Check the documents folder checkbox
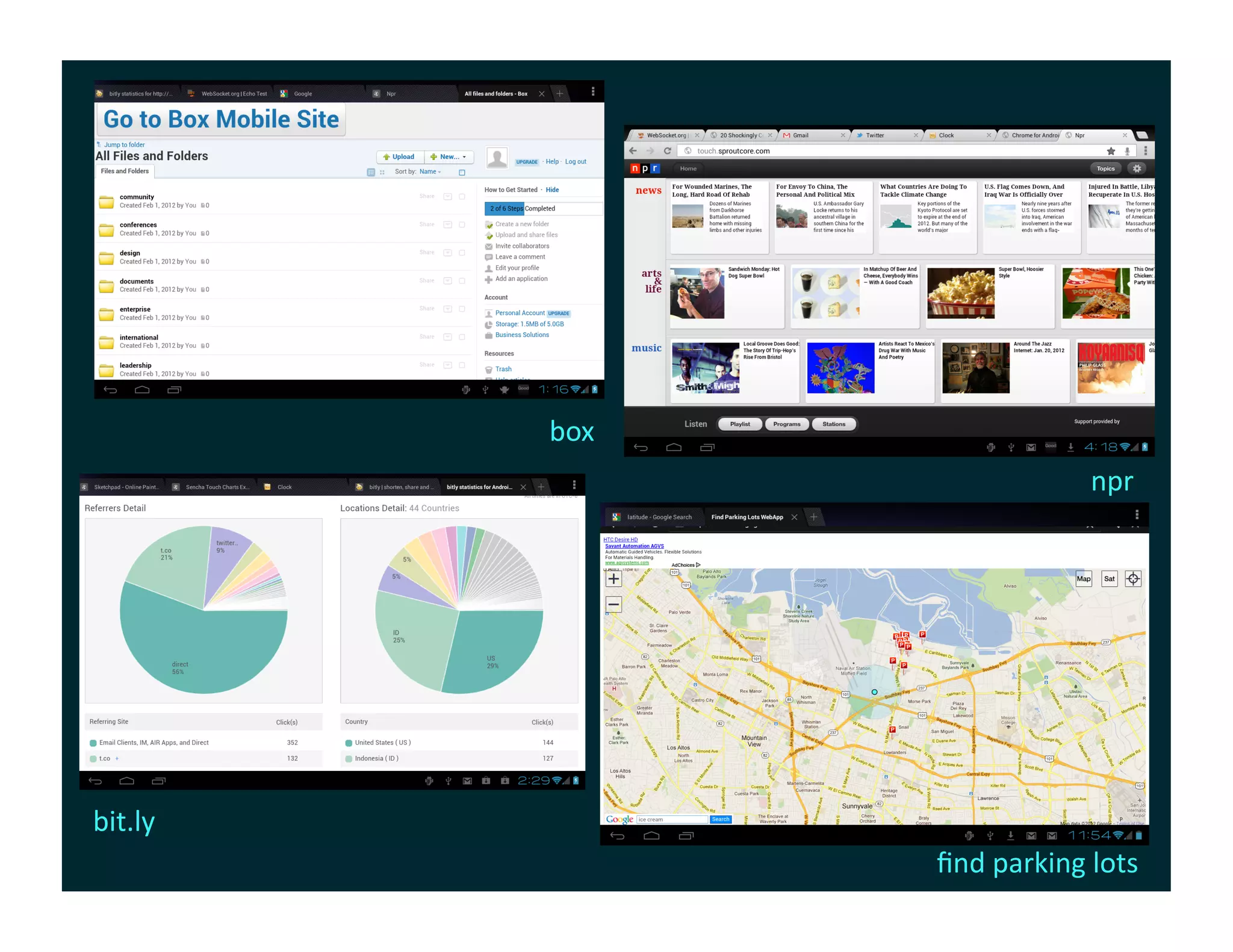This screenshot has width=1233, height=952. tap(462, 280)
